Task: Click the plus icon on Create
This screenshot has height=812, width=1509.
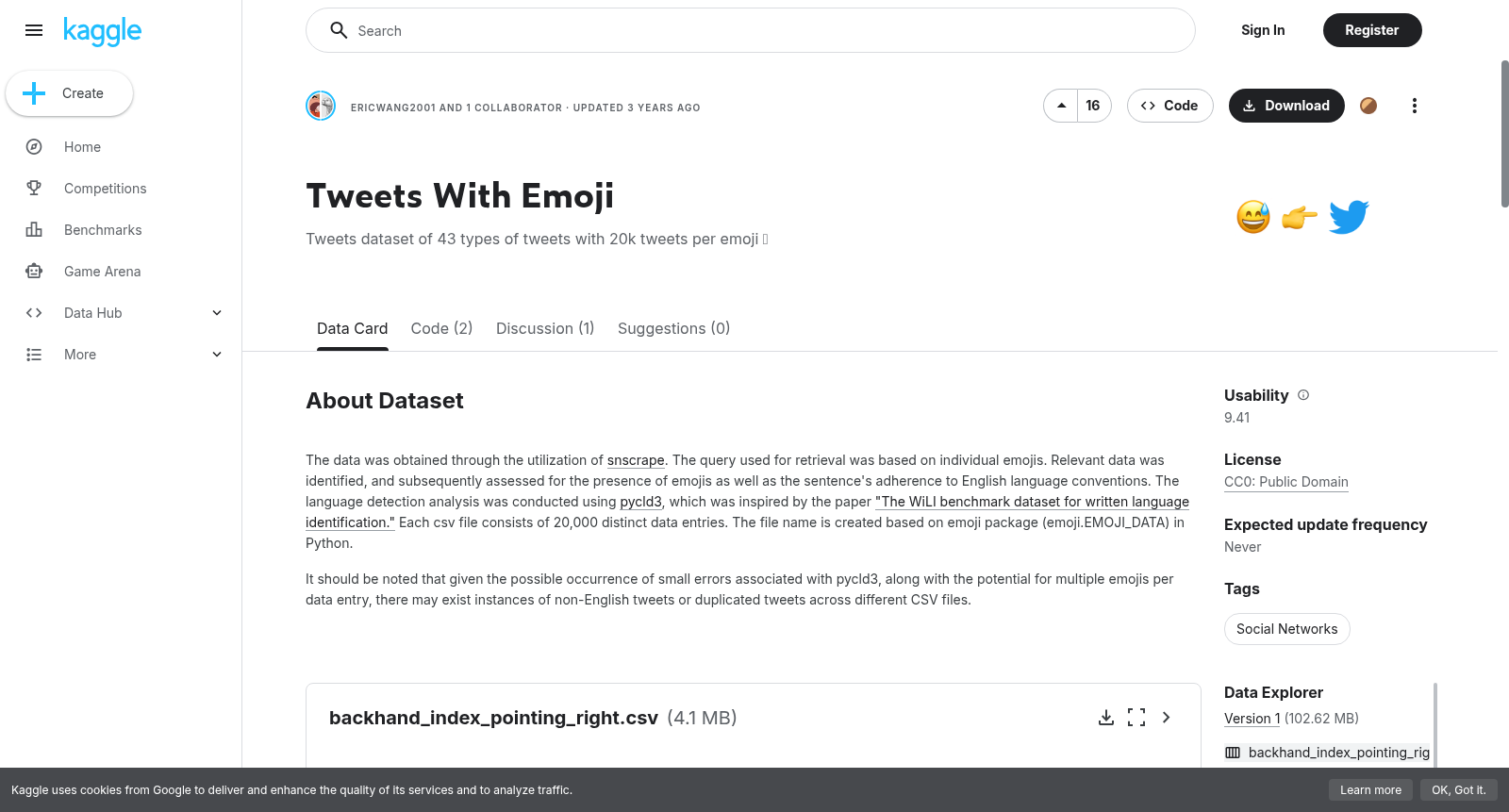Action: [34, 93]
